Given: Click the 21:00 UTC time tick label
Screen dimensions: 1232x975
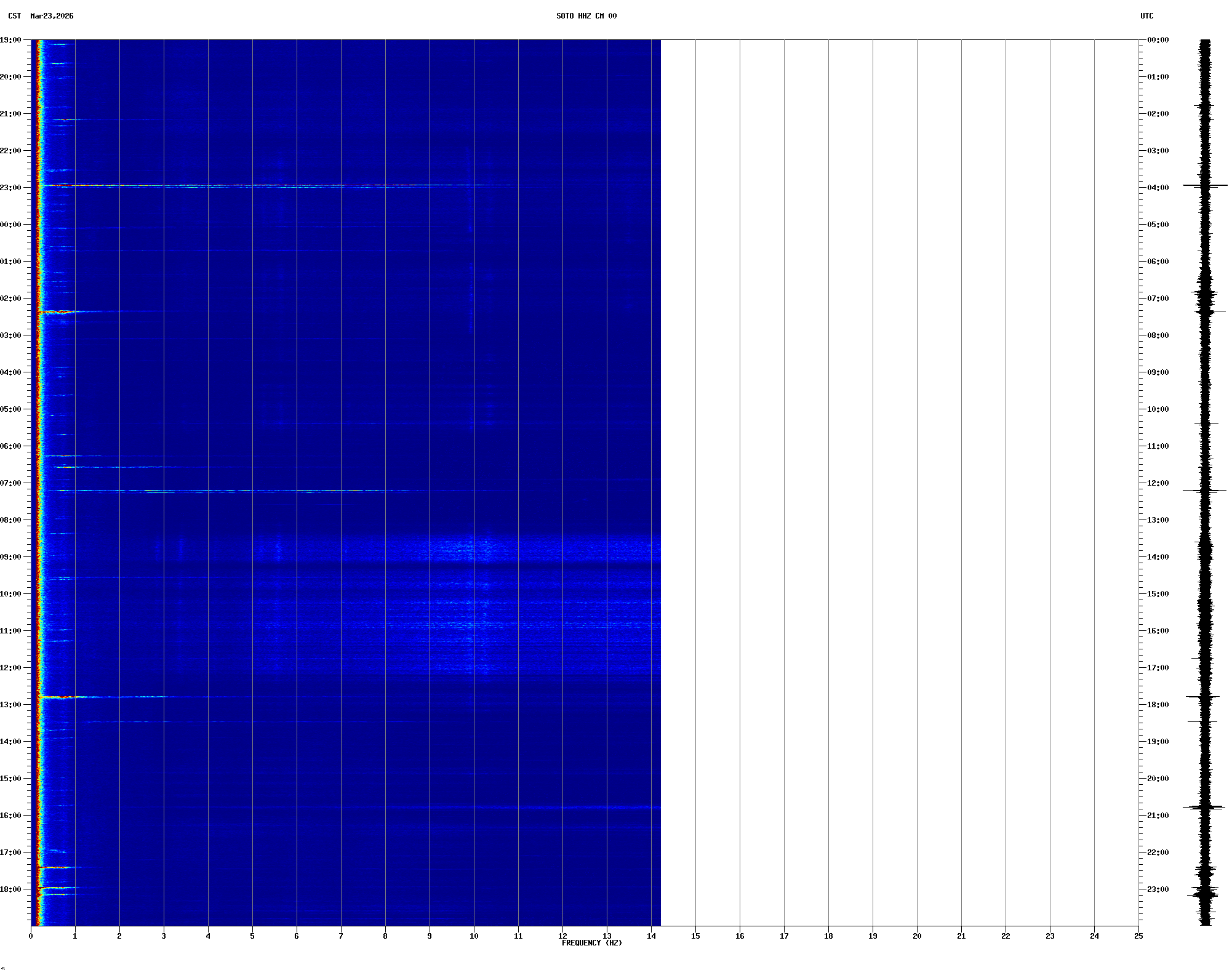Looking at the screenshot, I should [1158, 816].
